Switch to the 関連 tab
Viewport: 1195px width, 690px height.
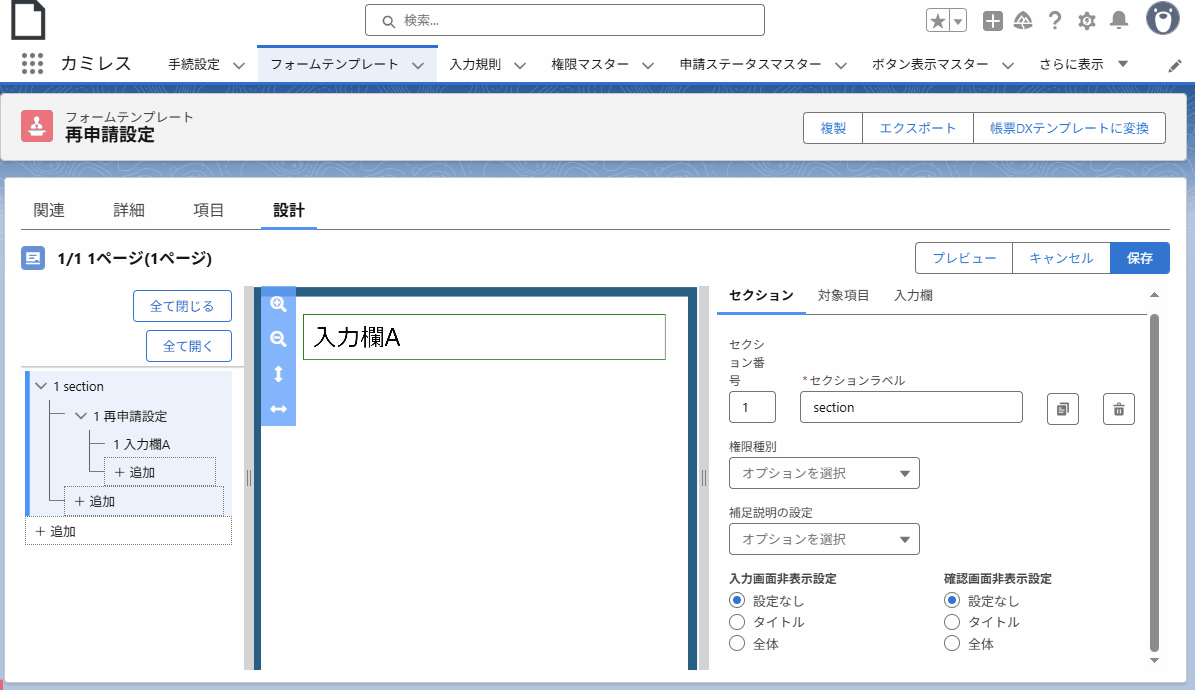coord(49,210)
